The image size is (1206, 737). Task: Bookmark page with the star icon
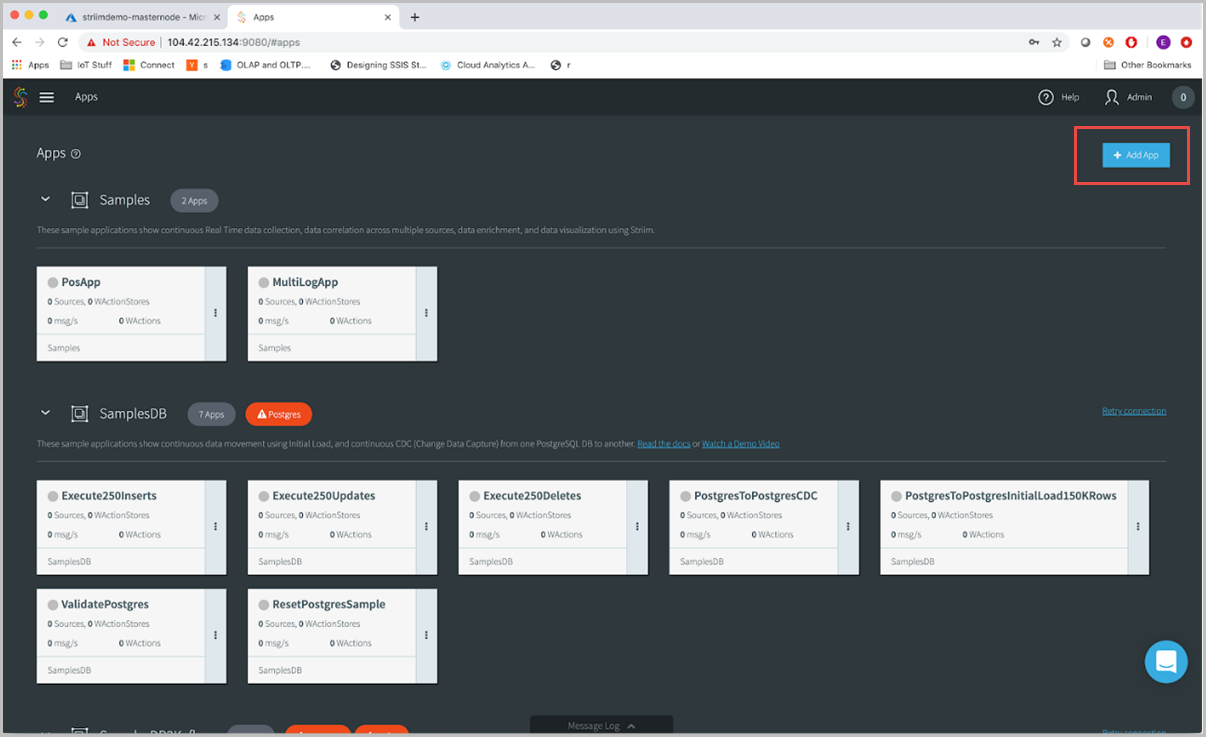click(x=1057, y=43)
